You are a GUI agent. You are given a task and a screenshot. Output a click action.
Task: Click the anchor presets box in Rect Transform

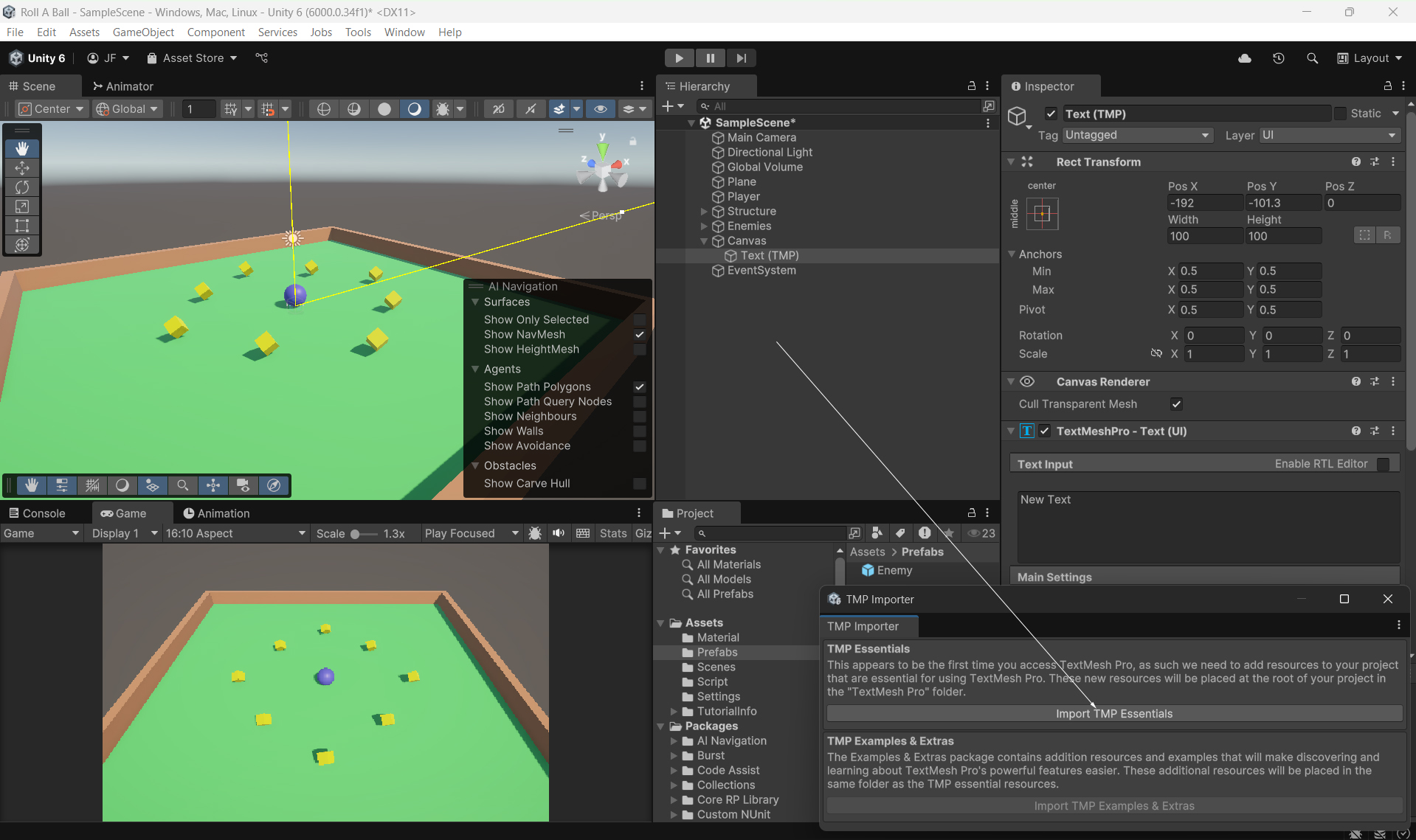1042,214
